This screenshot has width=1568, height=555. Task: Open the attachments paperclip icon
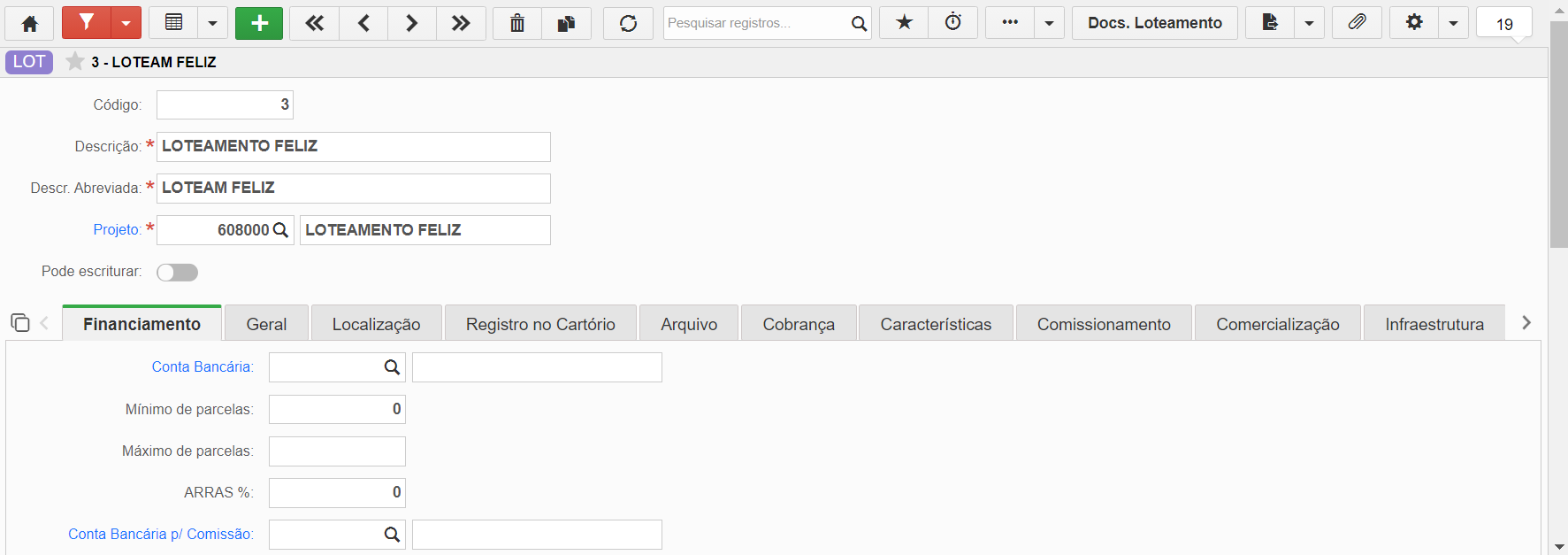(1357, 23)
